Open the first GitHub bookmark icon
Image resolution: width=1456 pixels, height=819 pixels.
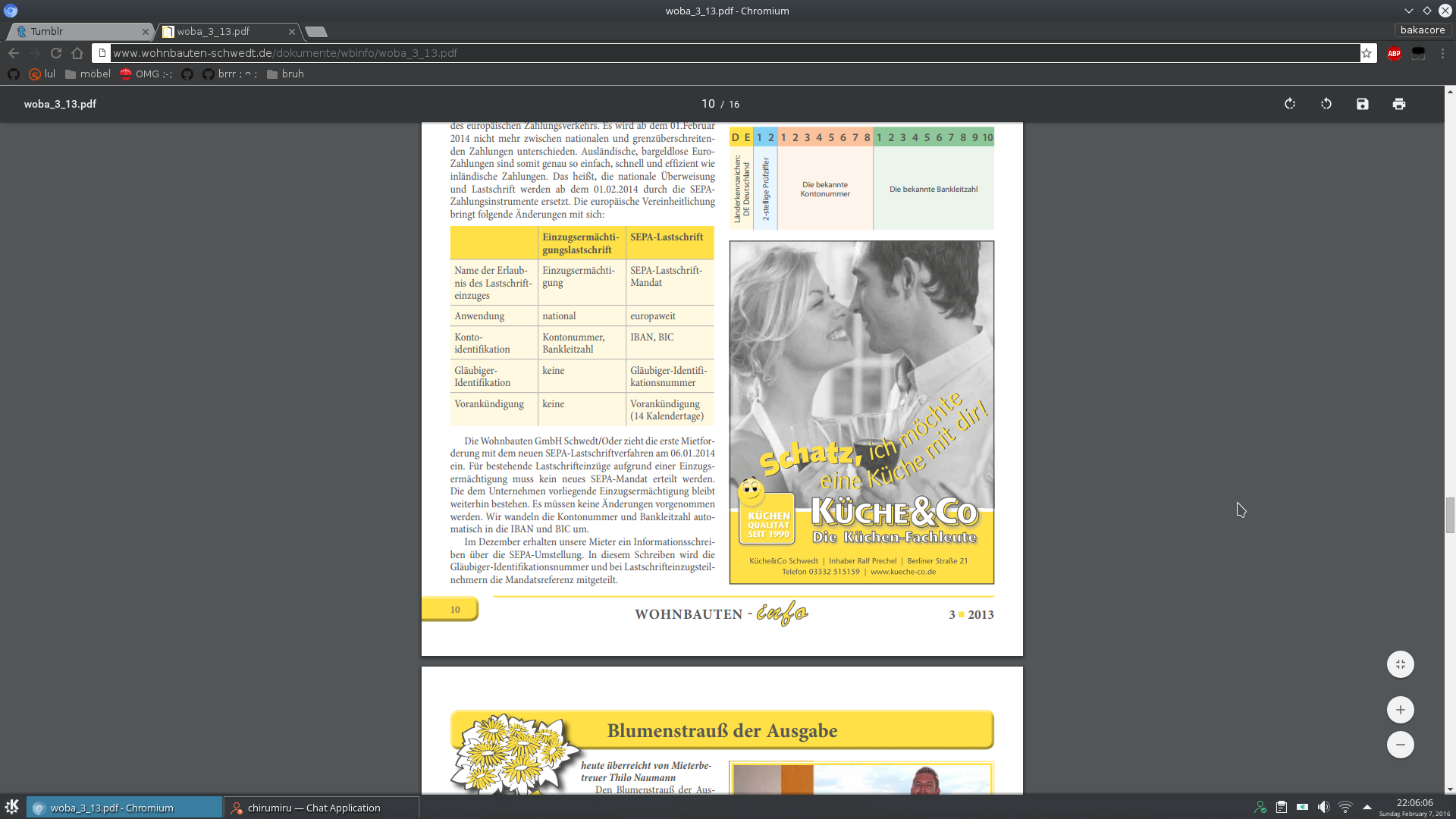tap(13, 74)
